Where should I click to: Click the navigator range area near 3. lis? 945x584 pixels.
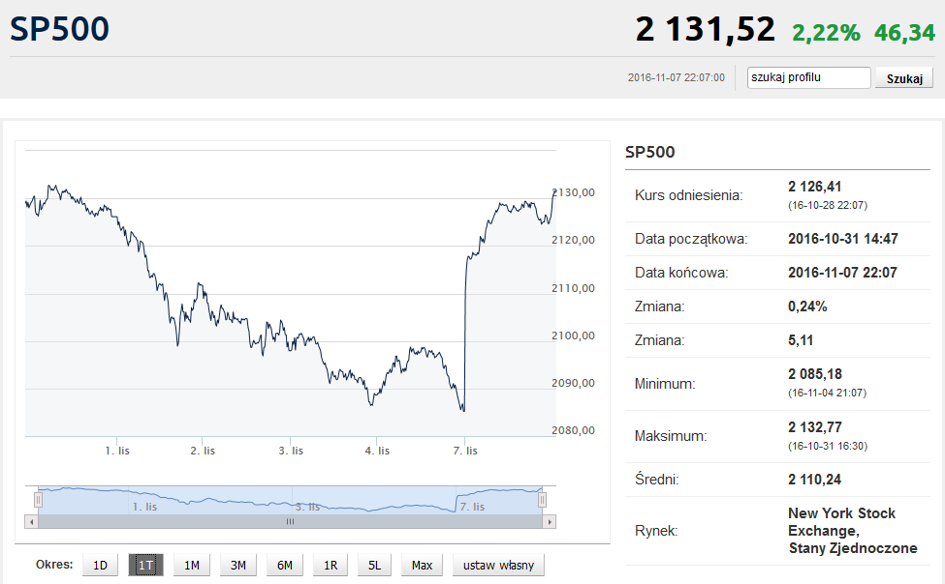tap(307, 506)
